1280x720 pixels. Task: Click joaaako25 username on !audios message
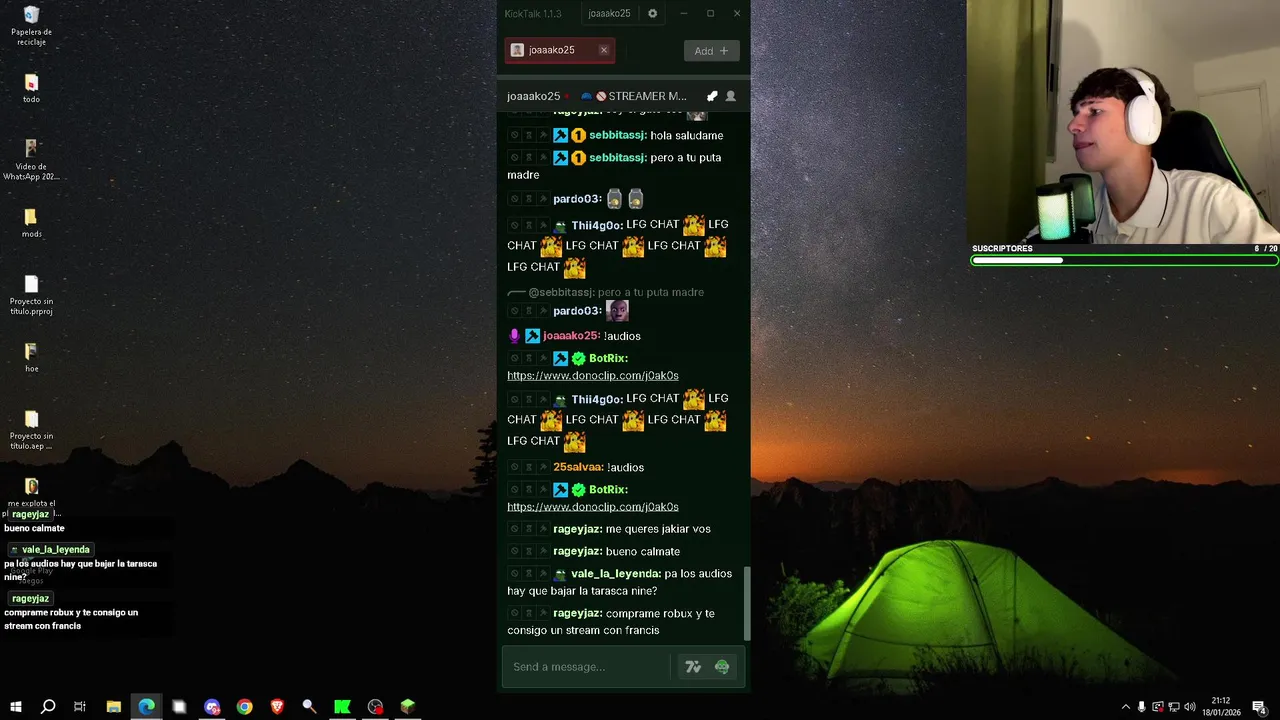pos(571,336)
